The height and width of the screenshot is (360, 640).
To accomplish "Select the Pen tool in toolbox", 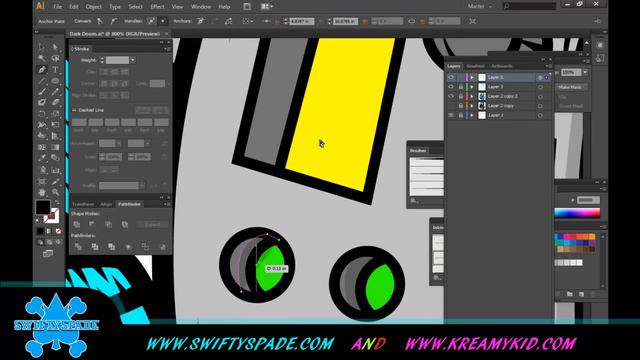I will [x=42, y=70].
